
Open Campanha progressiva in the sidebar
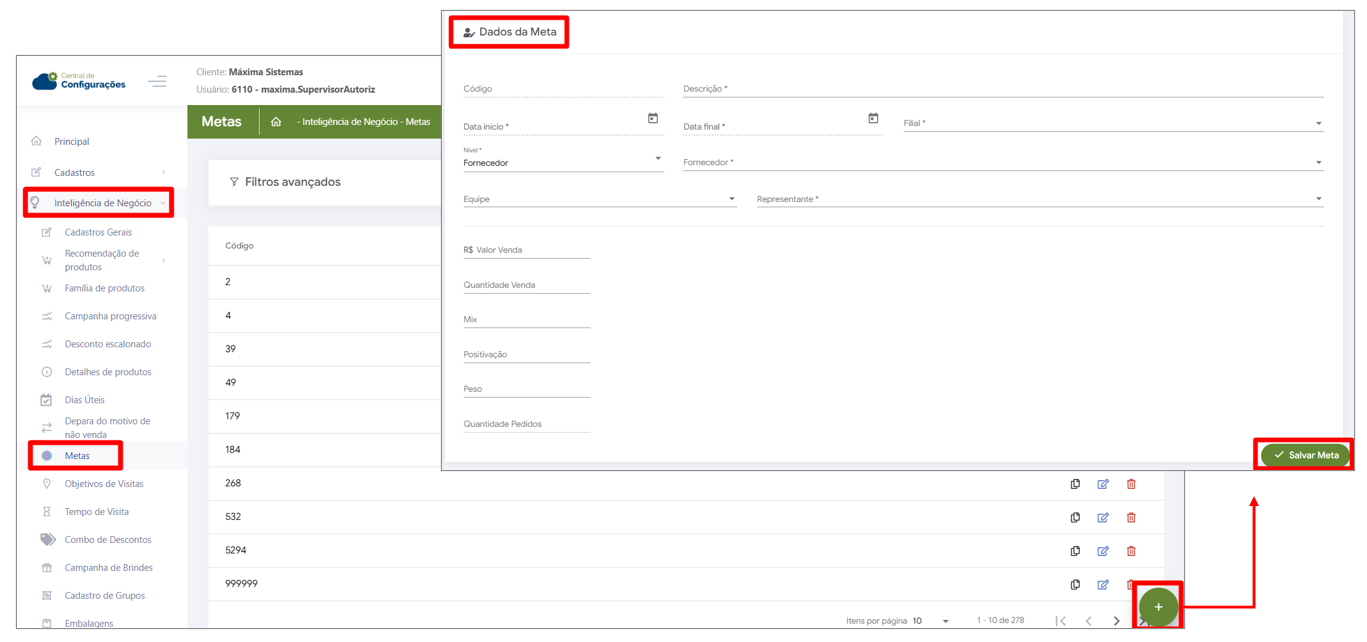[110, 316]
